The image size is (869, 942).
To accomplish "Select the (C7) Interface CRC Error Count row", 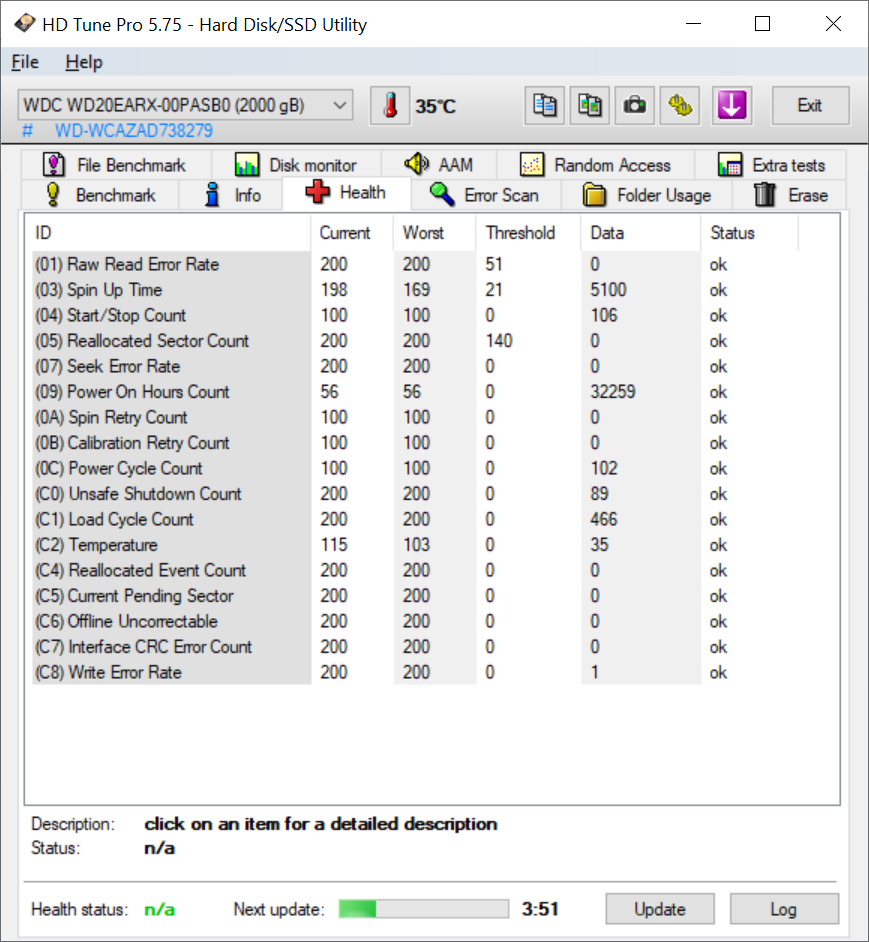I will [x=415, y=647].
